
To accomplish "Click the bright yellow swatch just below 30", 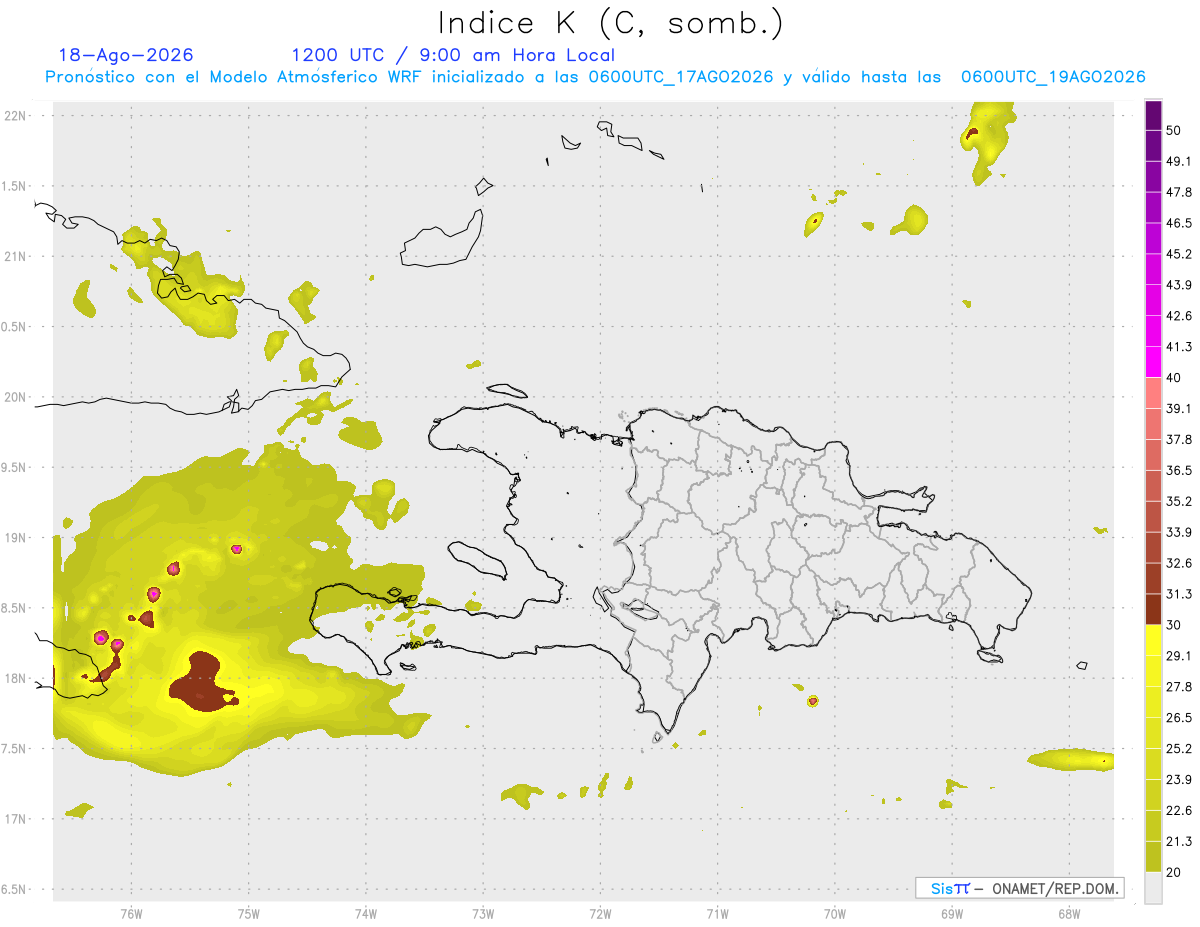I will click(1153, 640).
